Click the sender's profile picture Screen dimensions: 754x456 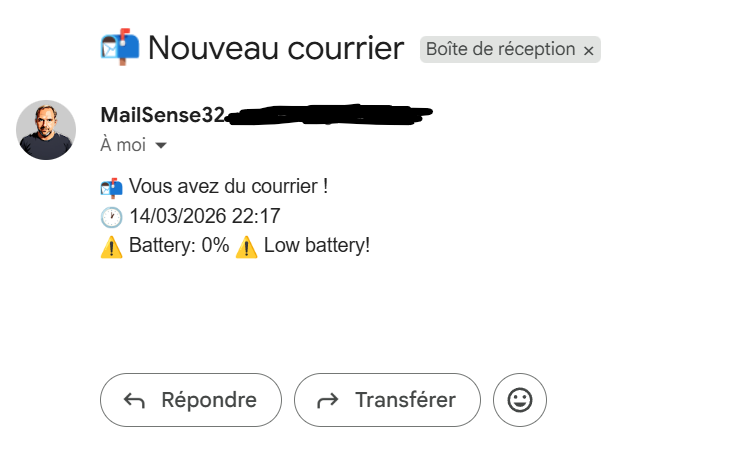tap(46, 130)
